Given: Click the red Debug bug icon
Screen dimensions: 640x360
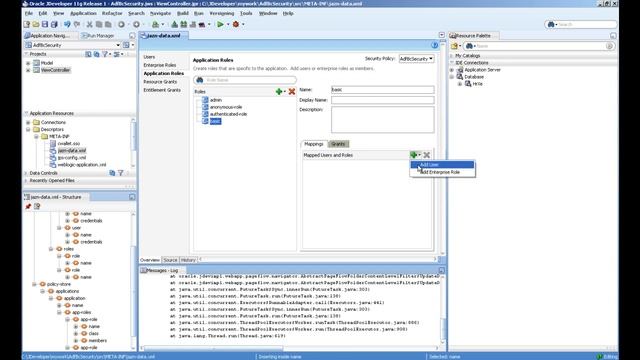Looking at the screenshot, I should tap(236, 24).
